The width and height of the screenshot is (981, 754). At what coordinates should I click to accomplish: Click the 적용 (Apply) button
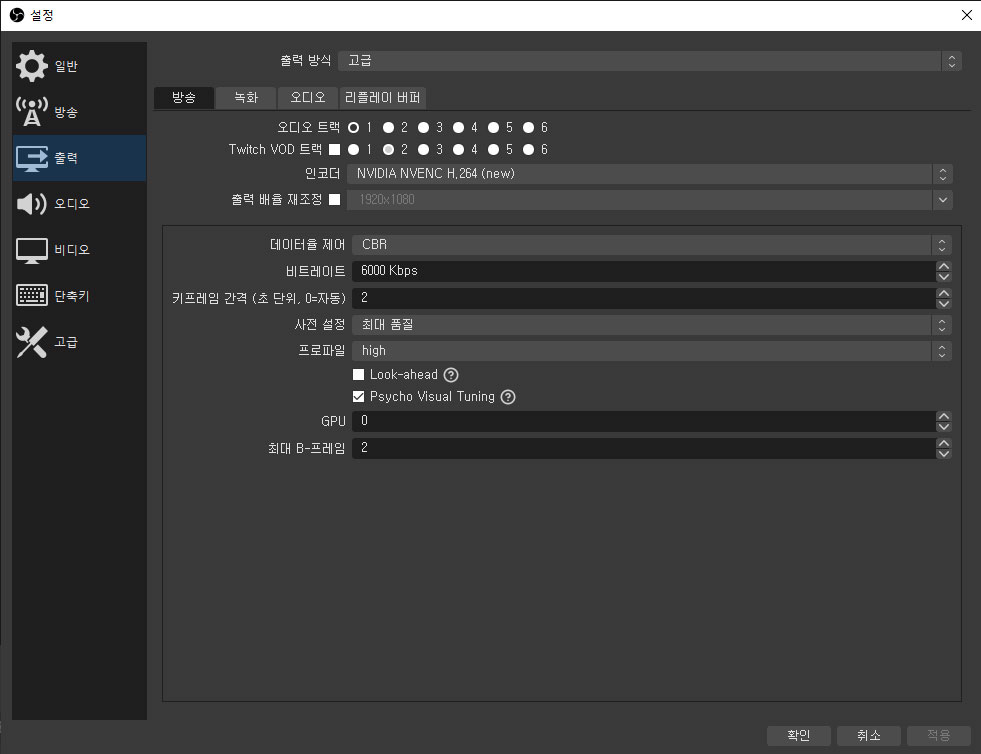[x=938, y=735]
